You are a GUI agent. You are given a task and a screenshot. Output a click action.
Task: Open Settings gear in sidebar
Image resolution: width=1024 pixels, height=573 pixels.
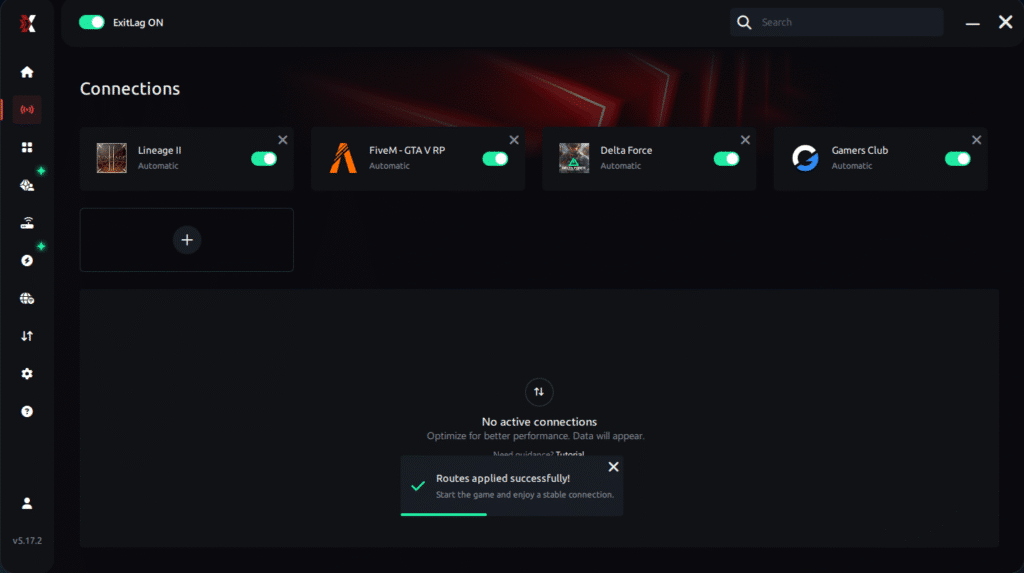pos(27,374)
